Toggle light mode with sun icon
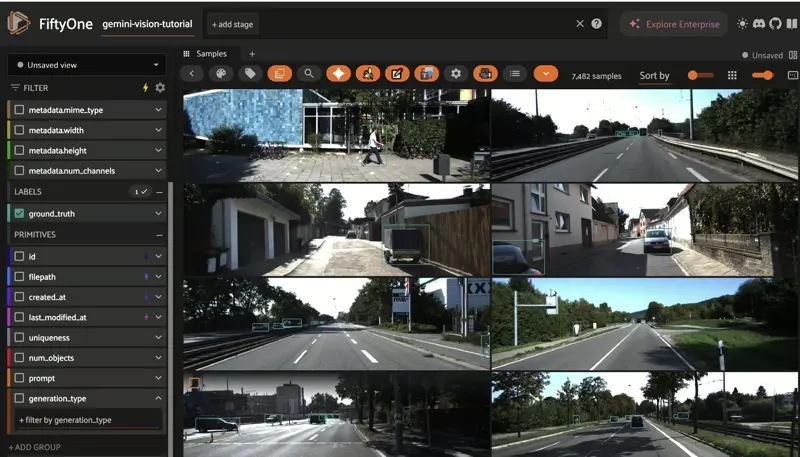This screenshot has width=800, height=457. 742,24
